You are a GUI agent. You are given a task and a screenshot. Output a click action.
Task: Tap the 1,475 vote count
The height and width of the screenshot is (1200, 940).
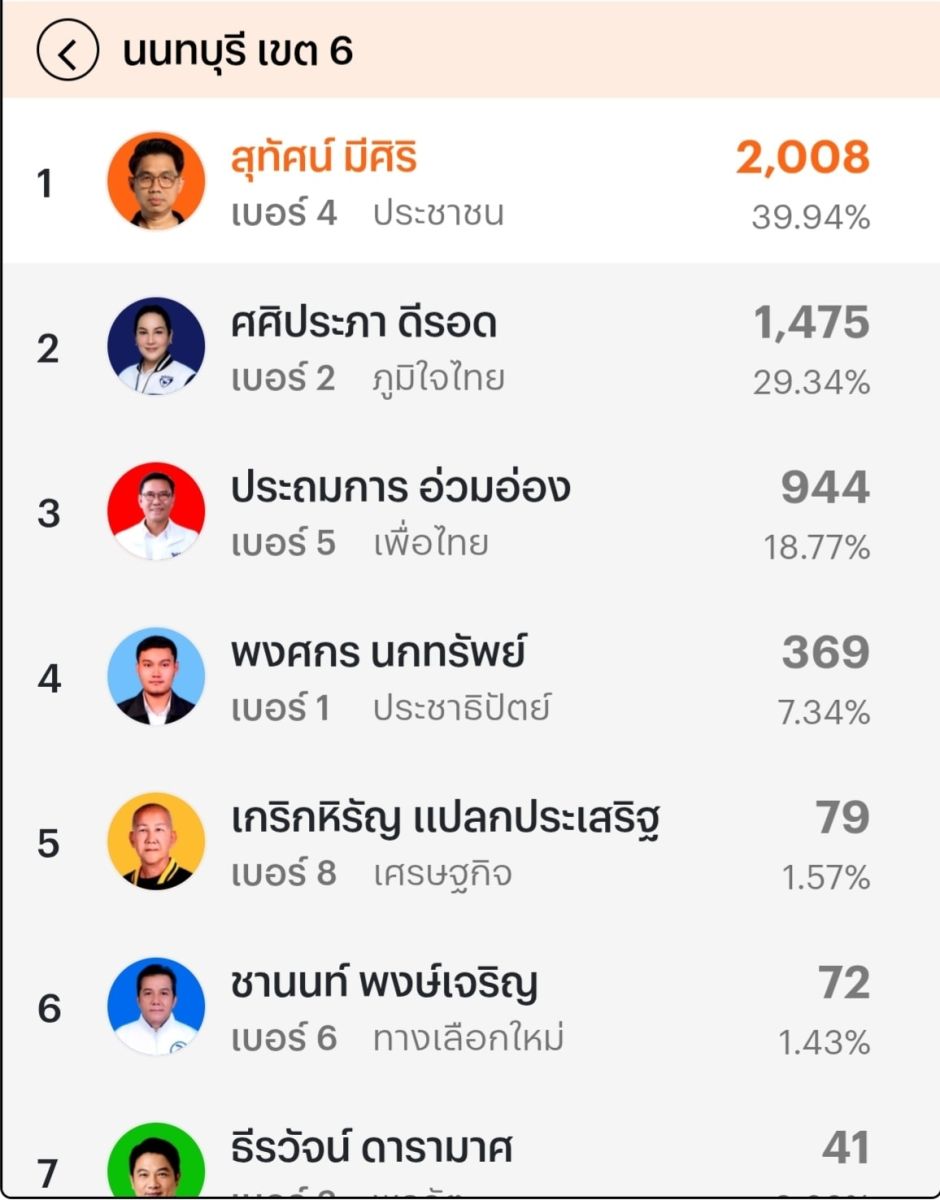tap(811, 323)
